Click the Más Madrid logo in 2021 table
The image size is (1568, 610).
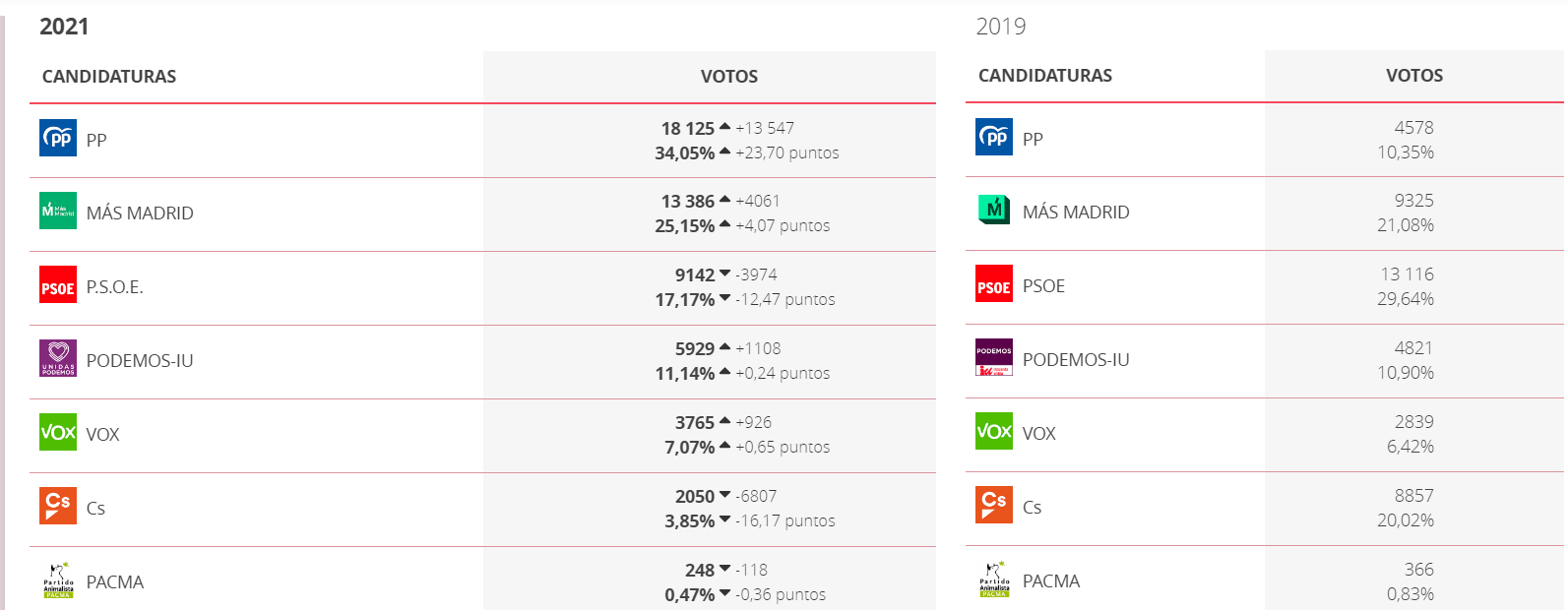58,211
